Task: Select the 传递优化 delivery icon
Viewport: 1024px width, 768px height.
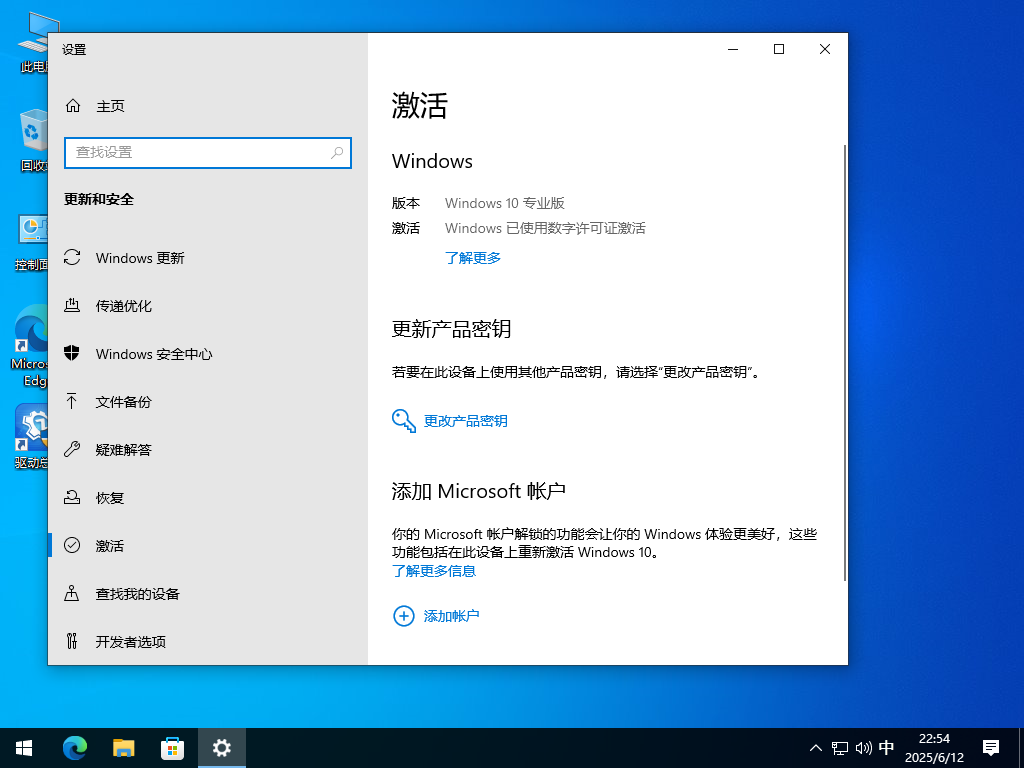Action: (72, 306)
